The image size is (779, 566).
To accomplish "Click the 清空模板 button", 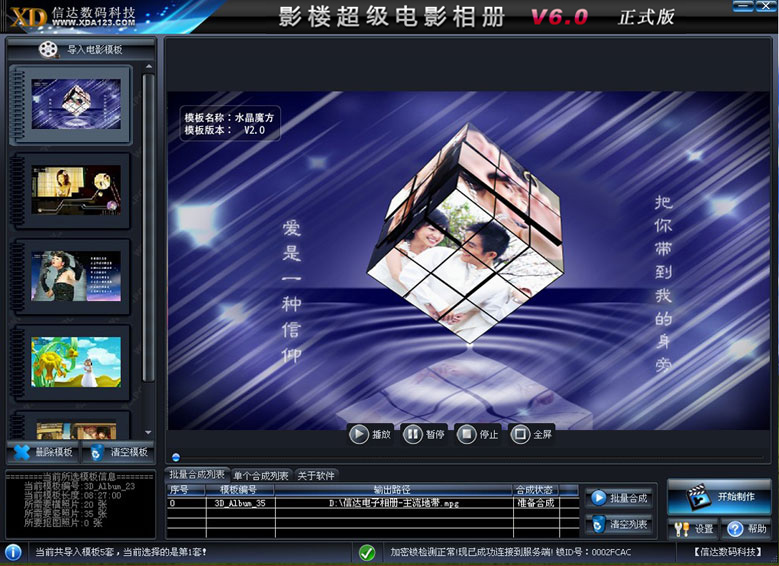I will (x=118, y=452).
